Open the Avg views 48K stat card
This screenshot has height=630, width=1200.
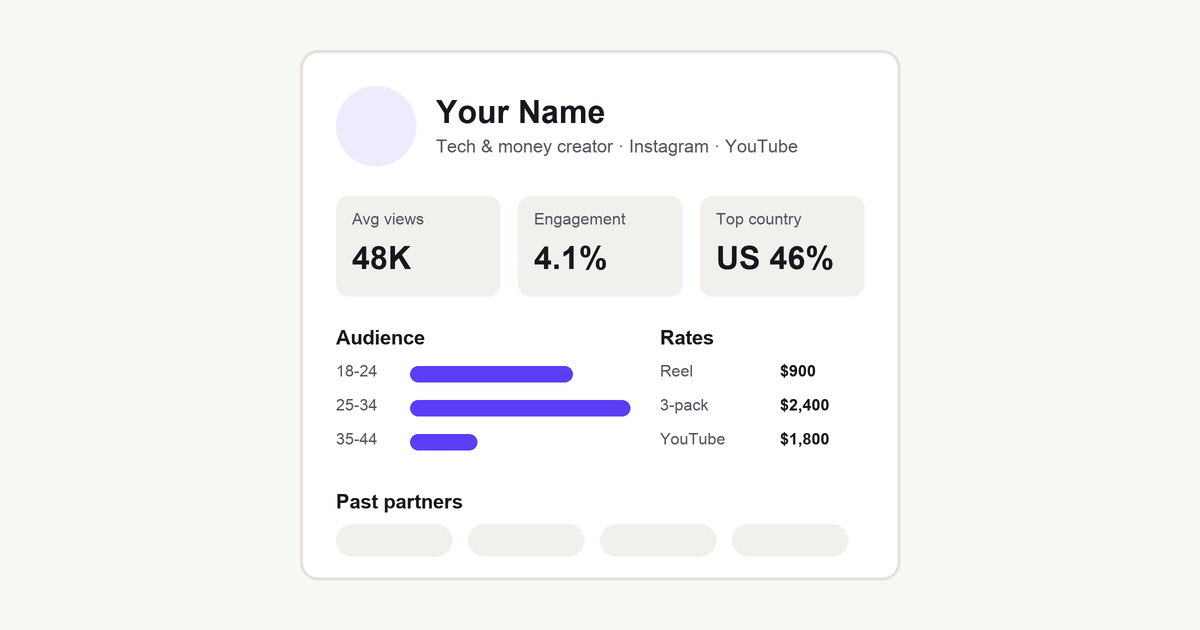[x=418, y=246]
